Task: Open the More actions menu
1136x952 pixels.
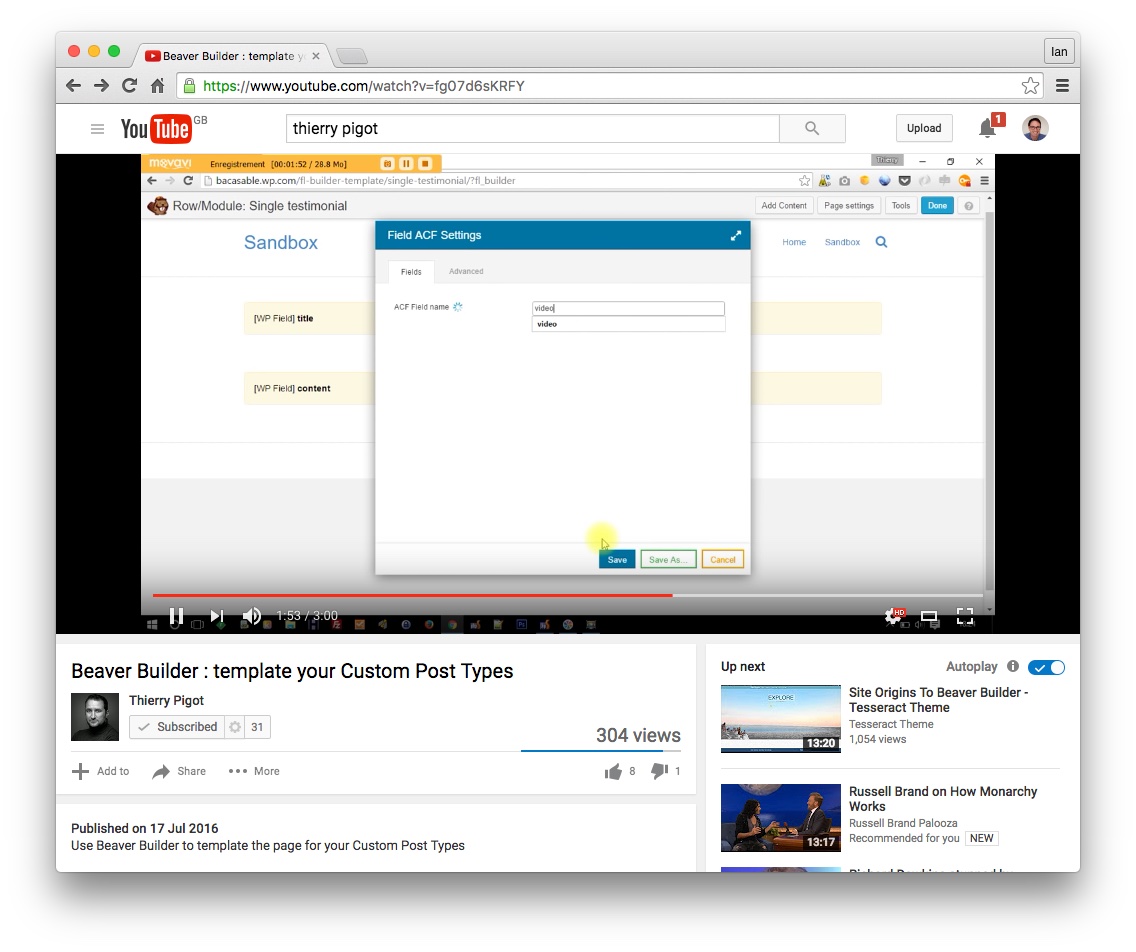Action: click(x=254, y=771)
